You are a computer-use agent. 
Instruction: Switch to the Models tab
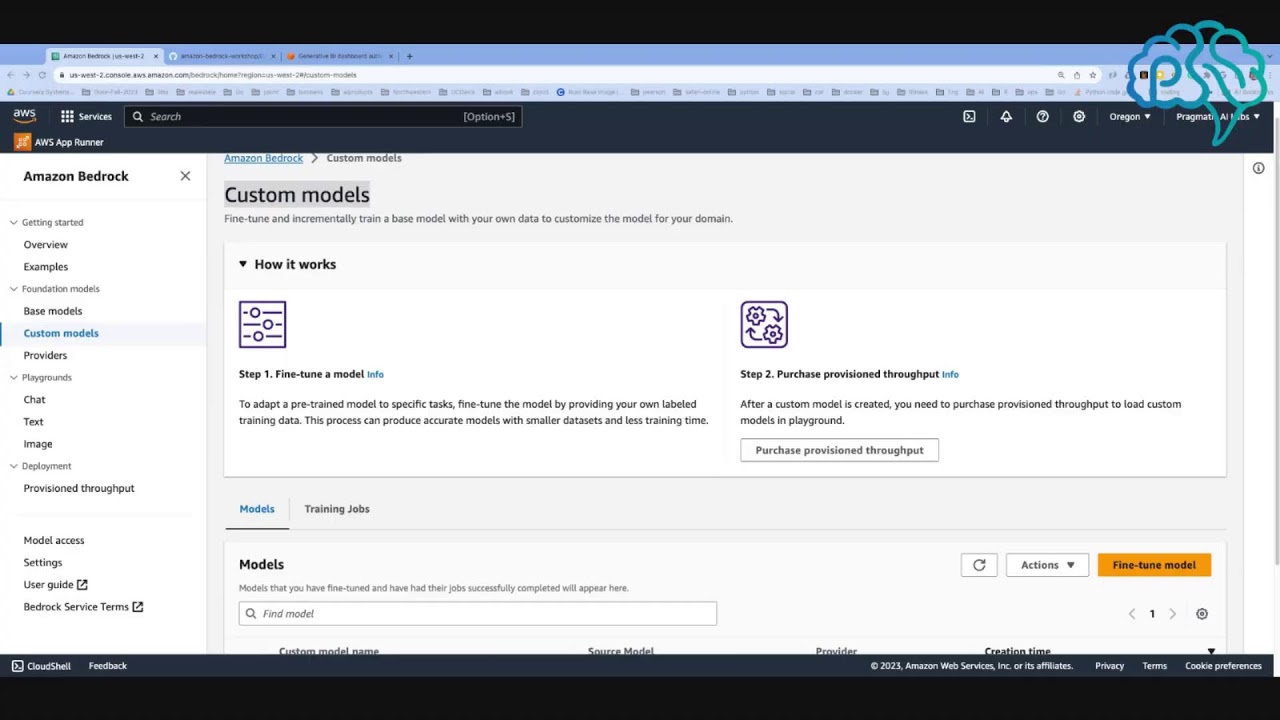click(x=257, y=509)
